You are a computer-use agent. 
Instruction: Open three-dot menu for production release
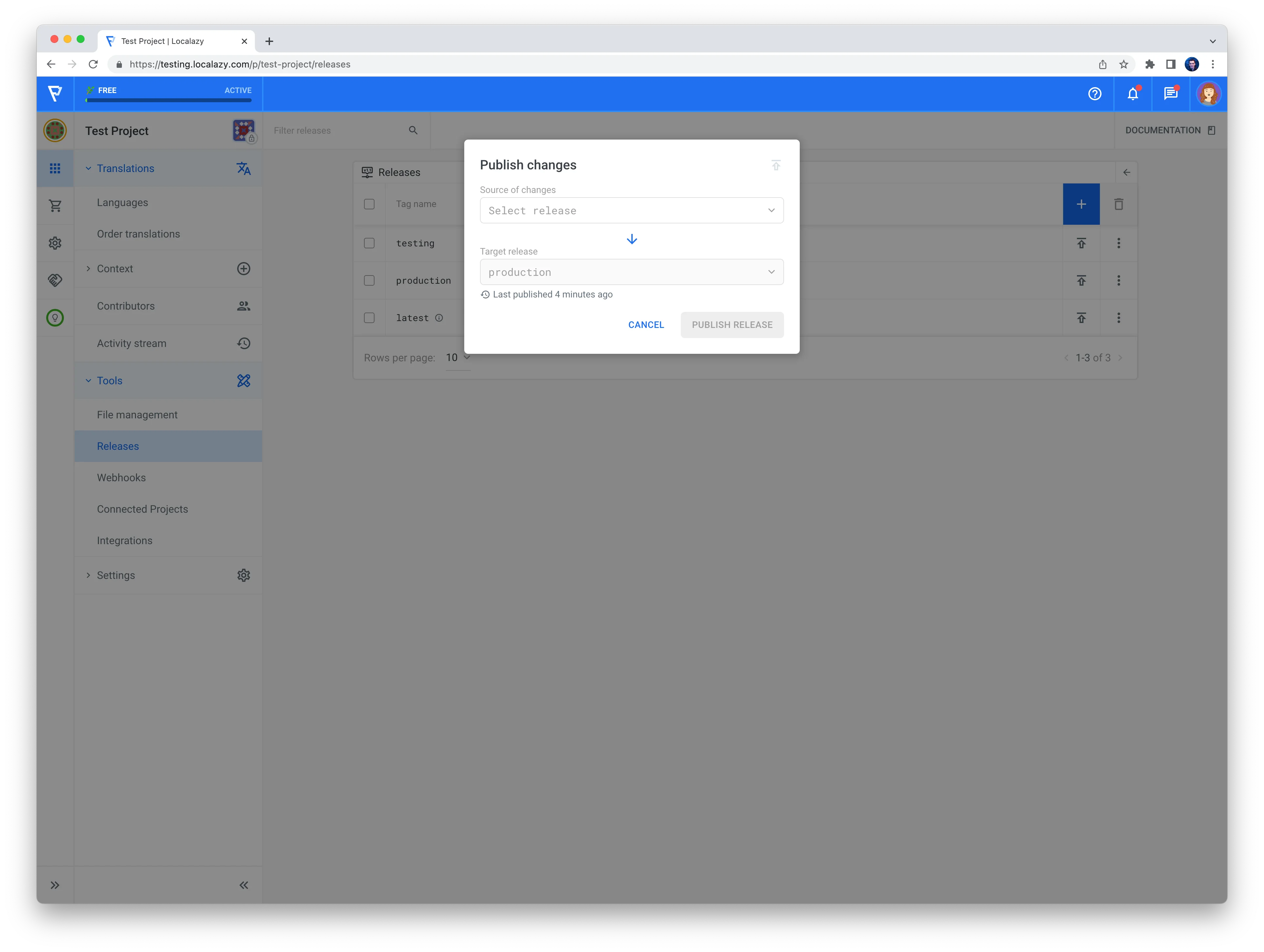point(1118,280)
